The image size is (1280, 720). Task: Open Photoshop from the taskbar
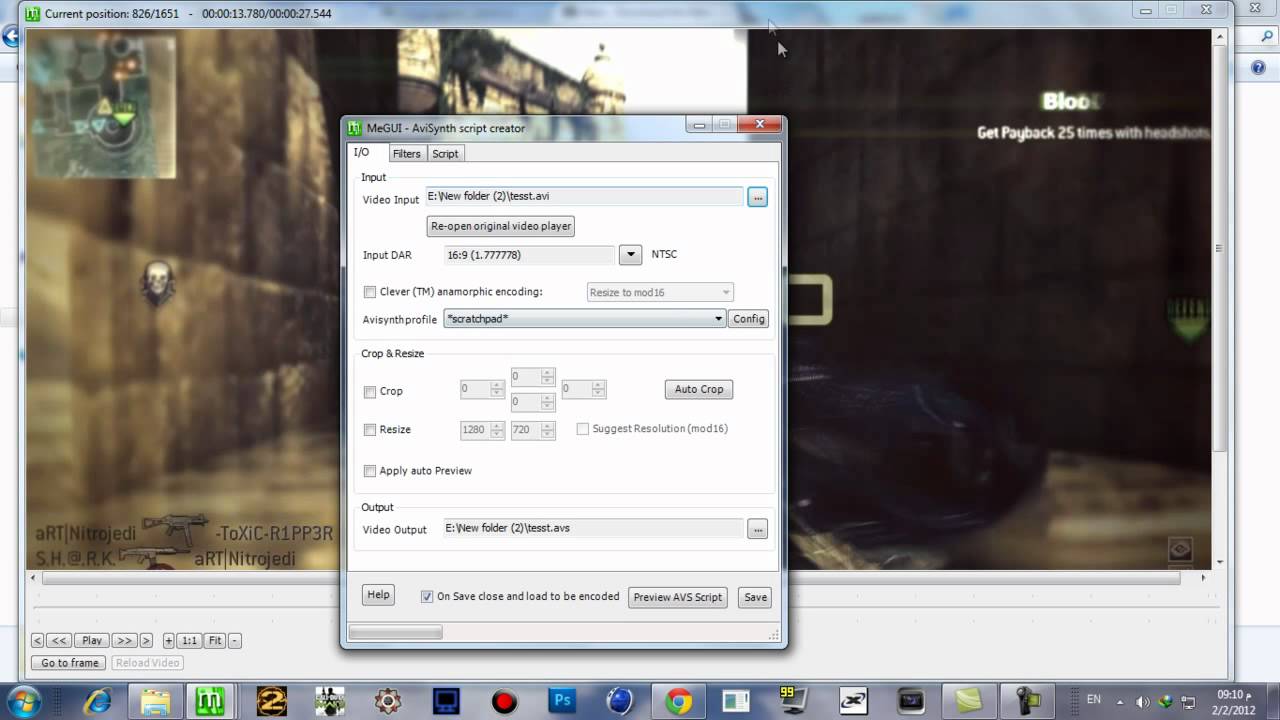(561, 701)
